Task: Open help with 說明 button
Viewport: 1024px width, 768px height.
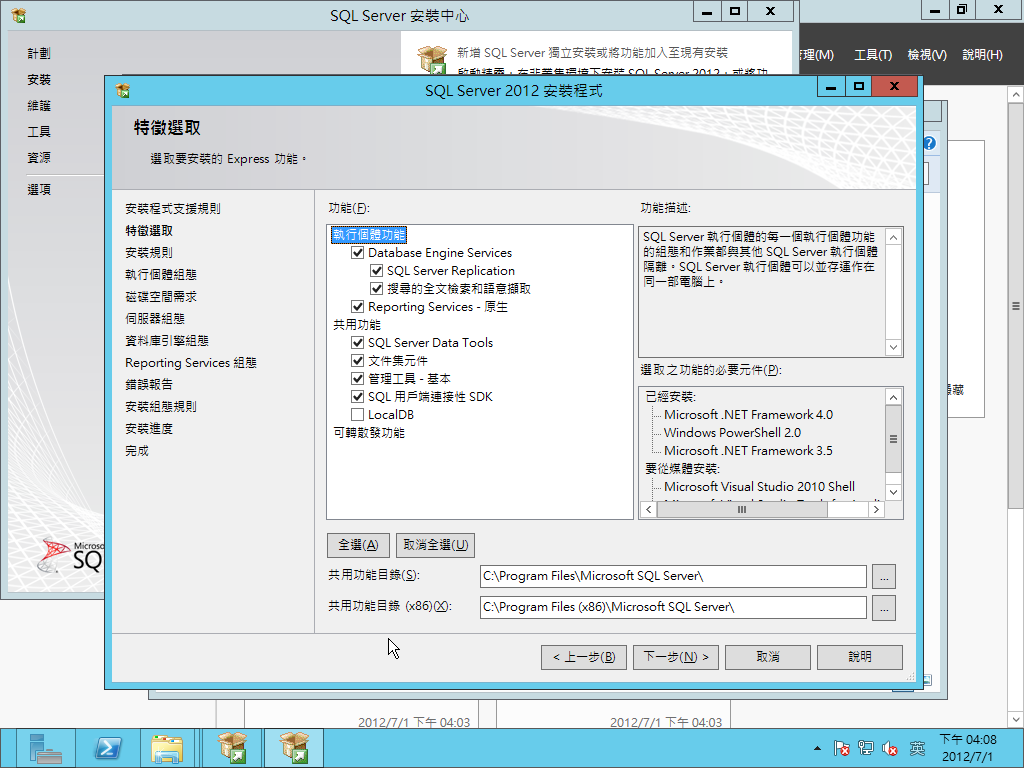Action: [x=860, y=657]
